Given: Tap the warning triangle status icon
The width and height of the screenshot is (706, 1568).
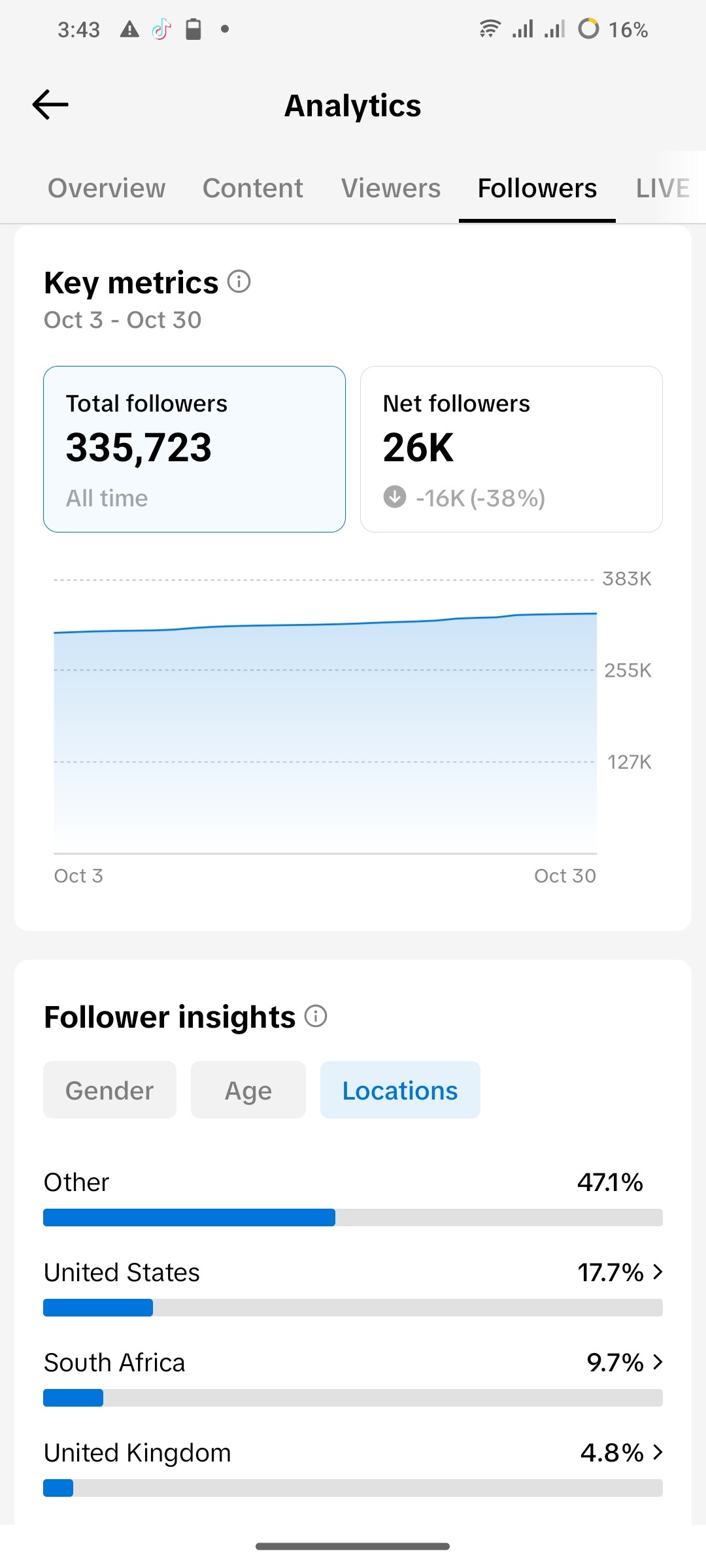Looking at the screenshot, I should [129, 29].
